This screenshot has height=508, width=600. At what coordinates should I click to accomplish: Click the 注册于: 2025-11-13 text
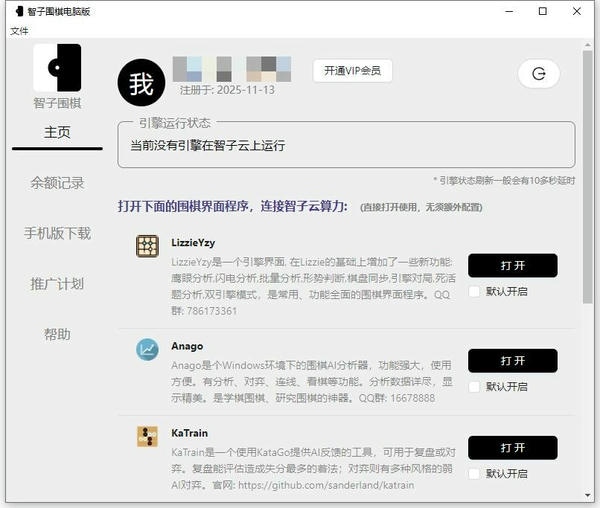tap(227, 90)
